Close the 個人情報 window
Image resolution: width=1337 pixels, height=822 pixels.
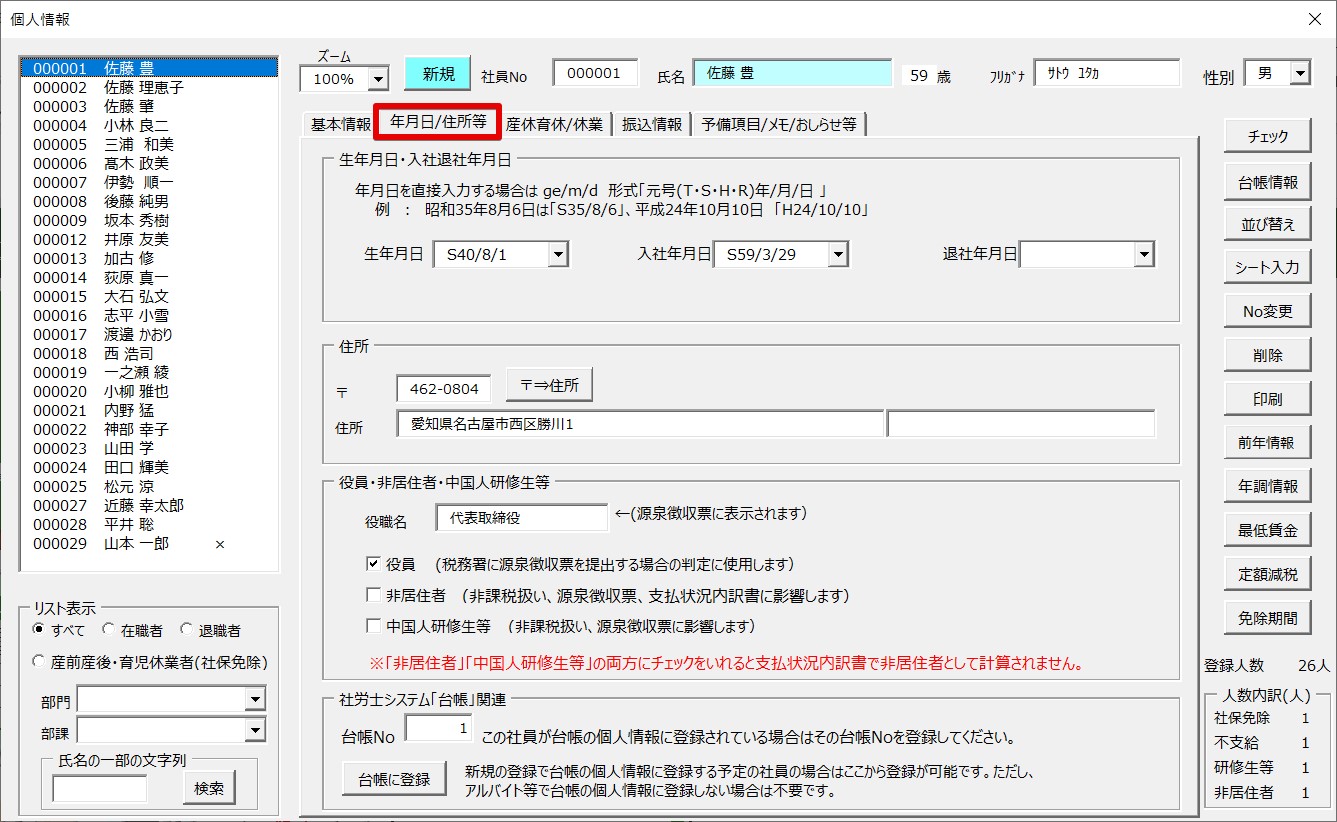coord(1314,19)
